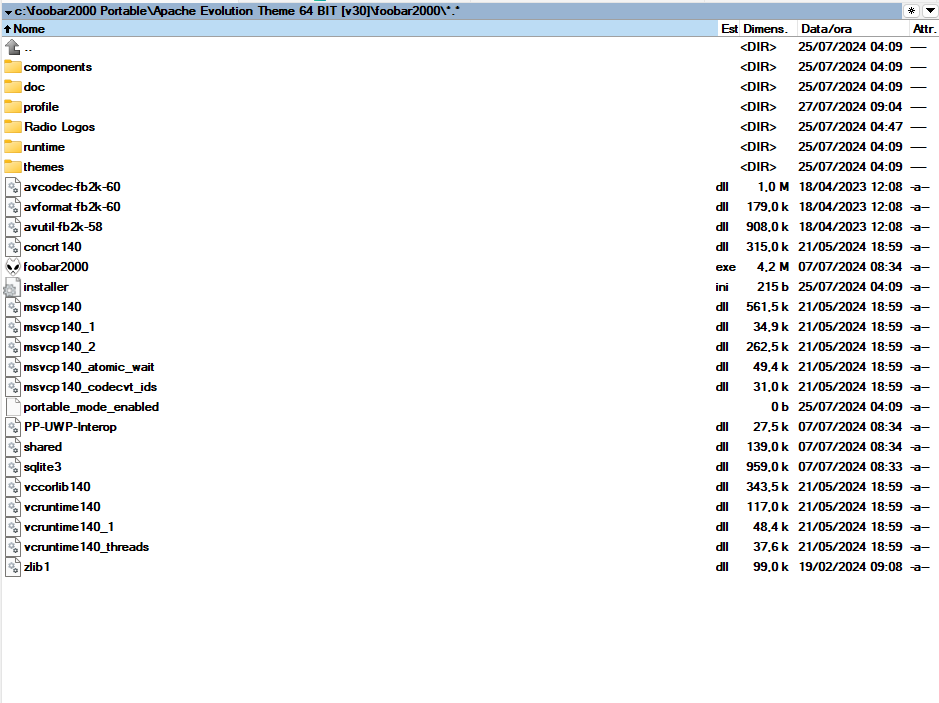Click the exe extension of foobar2000
Viewport: 939px width, 703px height.
pos(725,267)
